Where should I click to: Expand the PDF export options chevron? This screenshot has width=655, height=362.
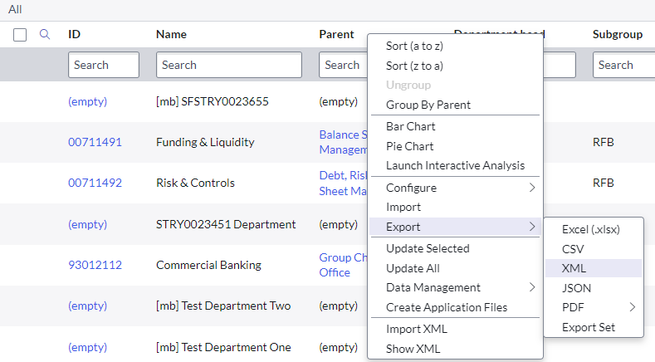tap(632, 307)
